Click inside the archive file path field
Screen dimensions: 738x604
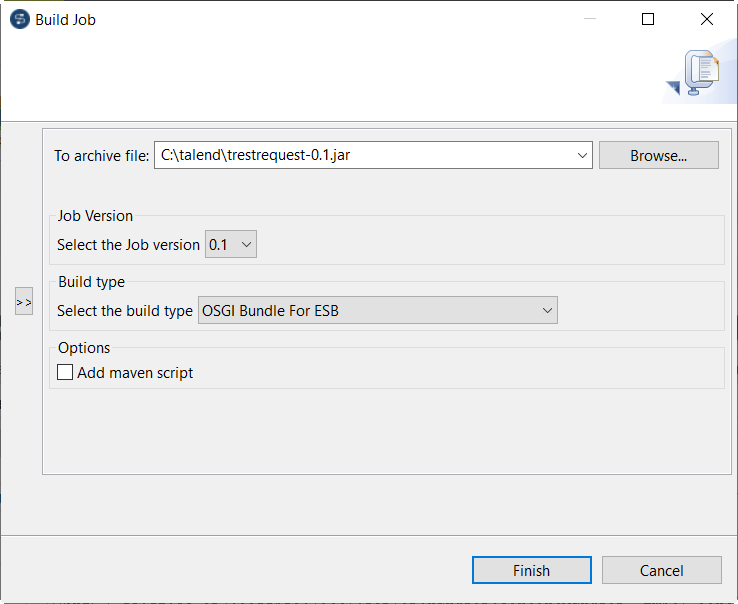click(x=360, y=155)
